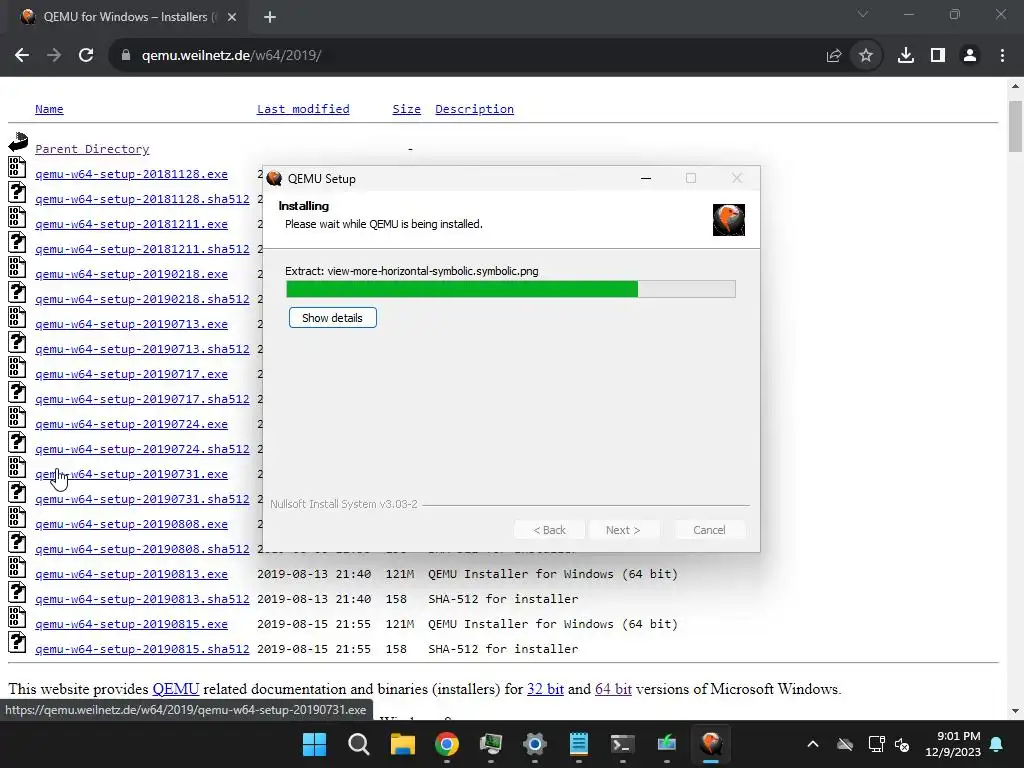Viewport: 1024px width, 768px height.
Task: Click the installation progress bar
Action: pyautogui.click(x=511, y=289)
